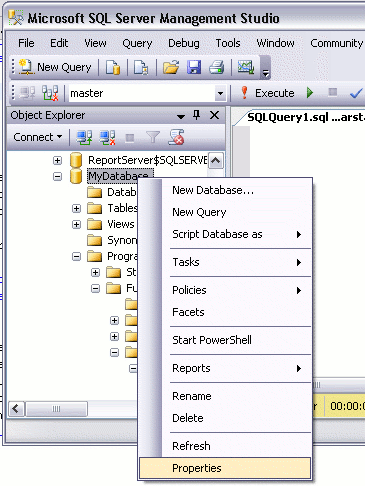
Task: Expand the Tables folder
Action: tap(76, 208)
